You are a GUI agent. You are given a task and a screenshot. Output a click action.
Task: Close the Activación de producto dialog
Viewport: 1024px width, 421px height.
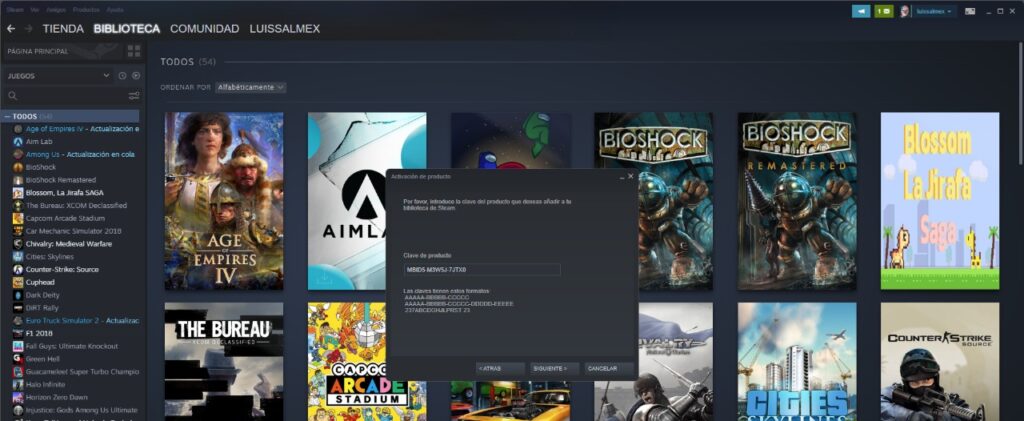630,176
